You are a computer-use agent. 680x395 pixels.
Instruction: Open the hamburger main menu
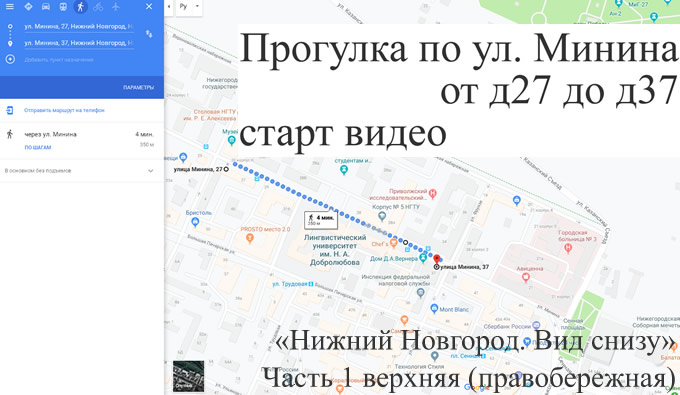(x=10, y=7)
